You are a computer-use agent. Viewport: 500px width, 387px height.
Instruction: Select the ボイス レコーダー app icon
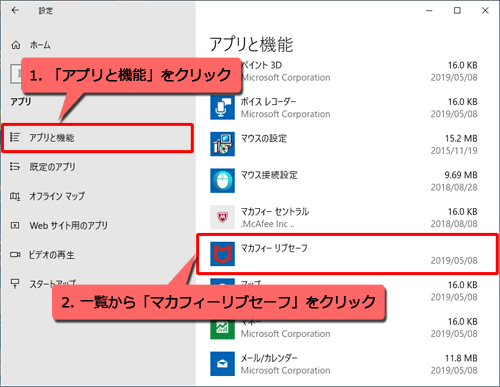tap(222, 107)
